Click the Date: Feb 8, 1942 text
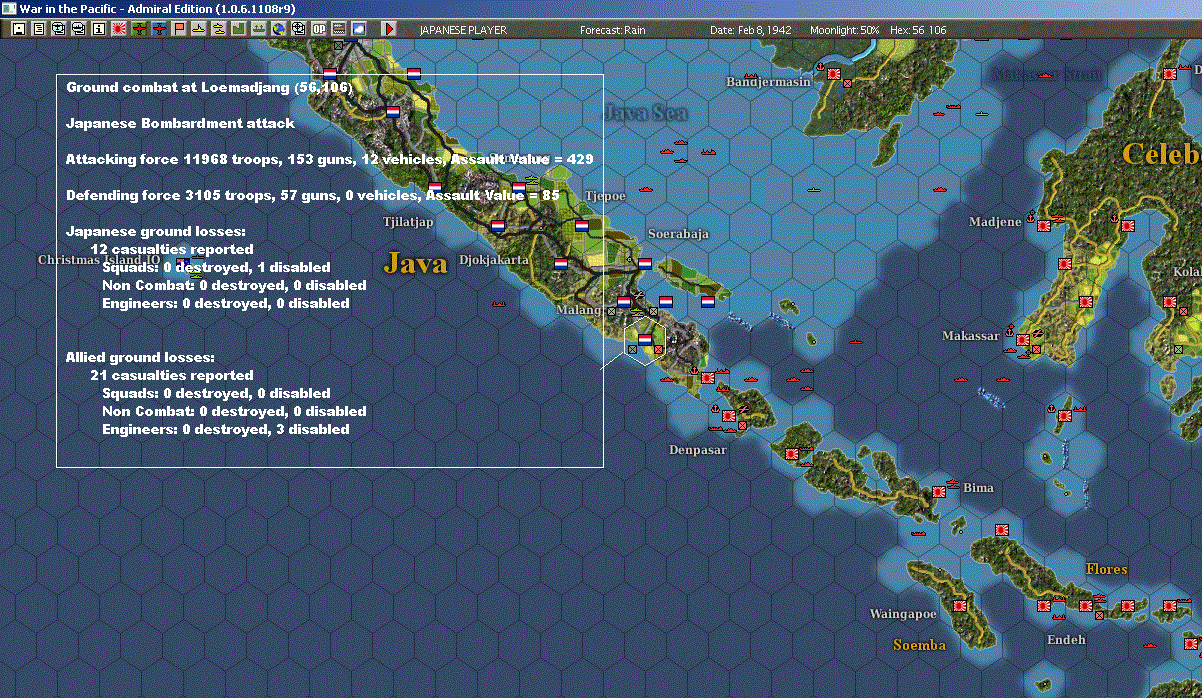Viewport: 1202px width, 698px height. point(750,30)
